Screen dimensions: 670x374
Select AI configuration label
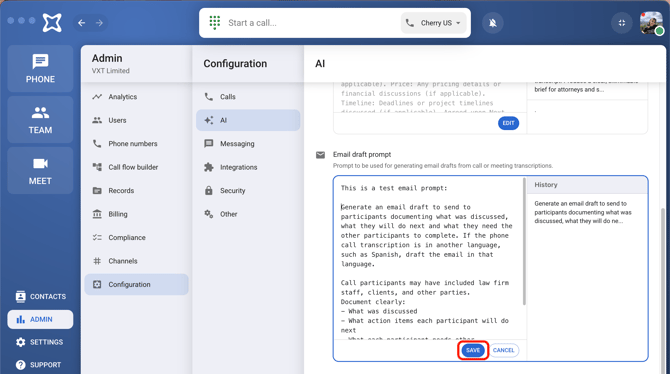point(223,120)
